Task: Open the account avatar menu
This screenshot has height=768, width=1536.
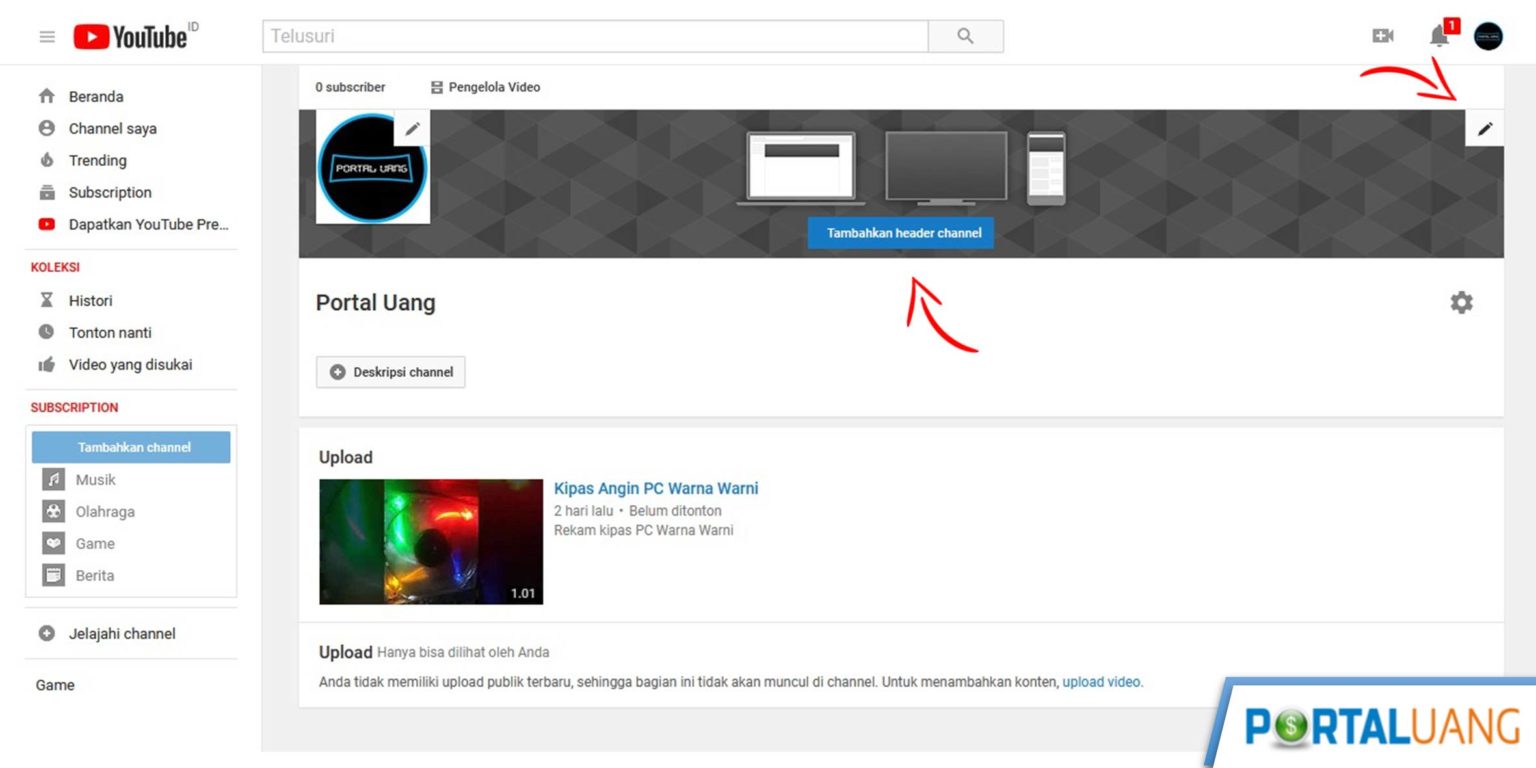Action: click(1488, 36)
